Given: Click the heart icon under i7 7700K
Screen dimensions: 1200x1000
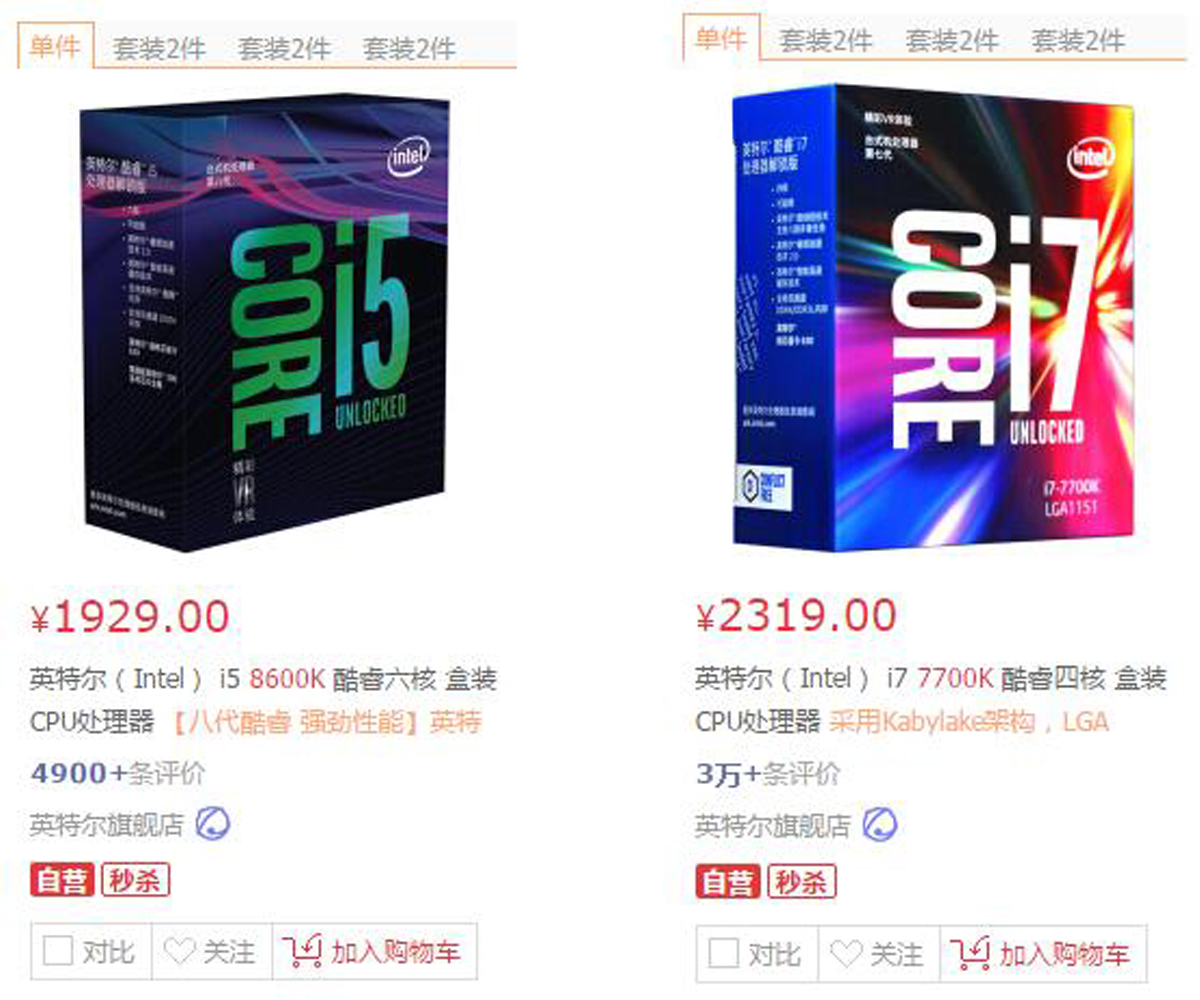Looking at the screenshot, I should coord(846,953).
